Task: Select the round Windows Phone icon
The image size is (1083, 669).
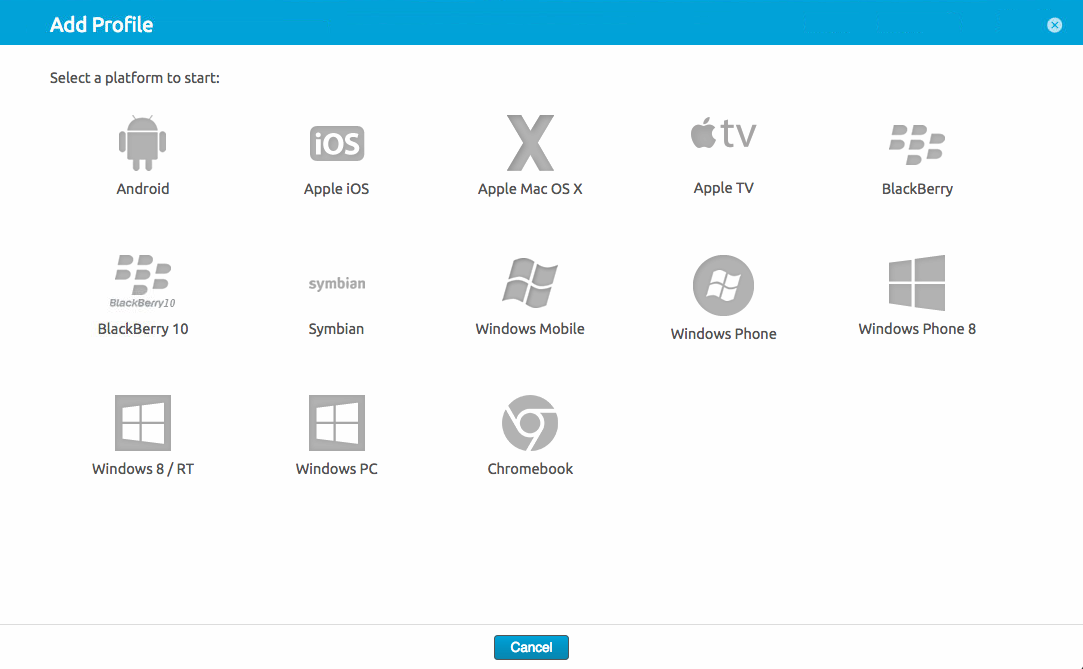Action: [723, 285]
